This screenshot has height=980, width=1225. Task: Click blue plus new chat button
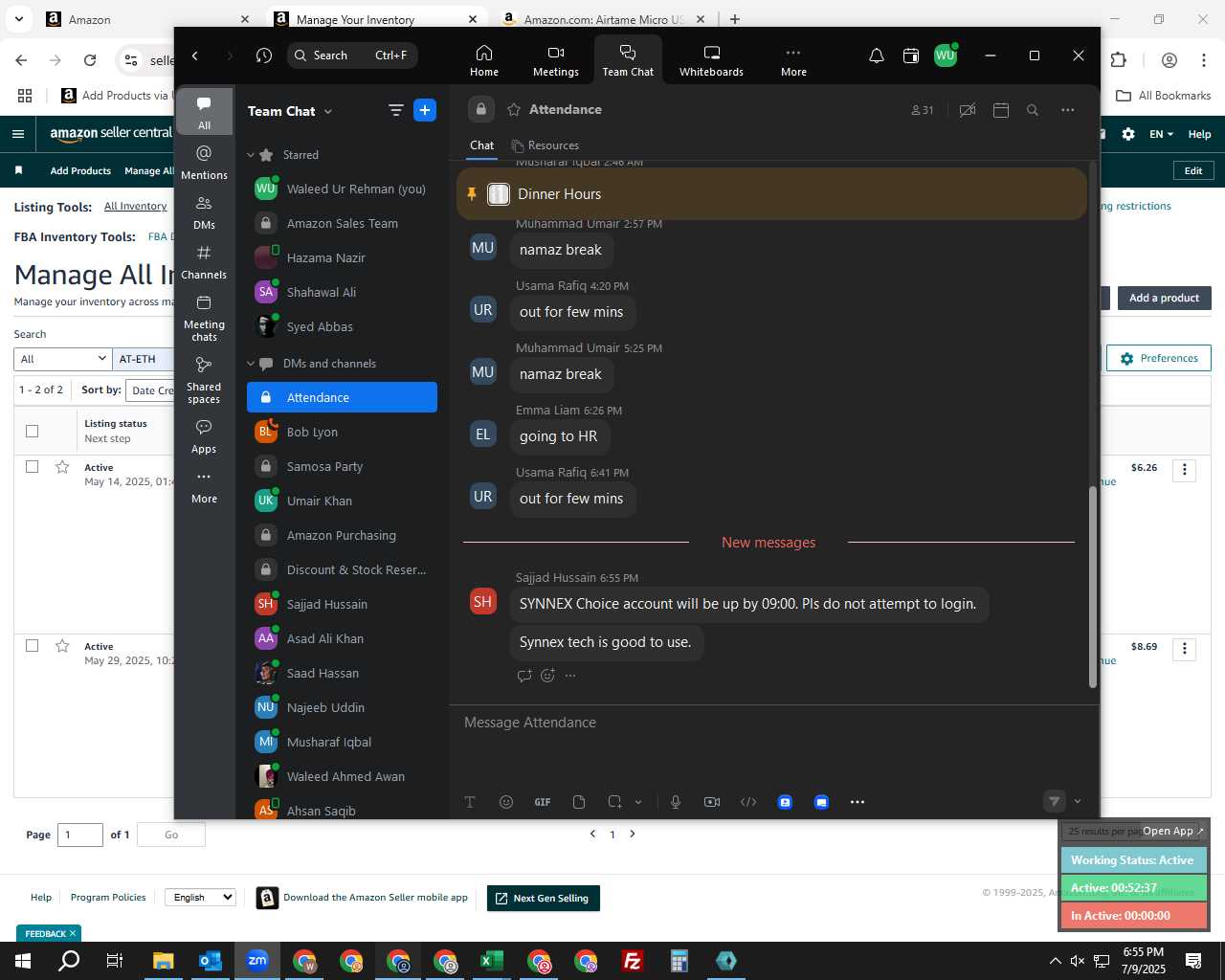coord(425,111)
